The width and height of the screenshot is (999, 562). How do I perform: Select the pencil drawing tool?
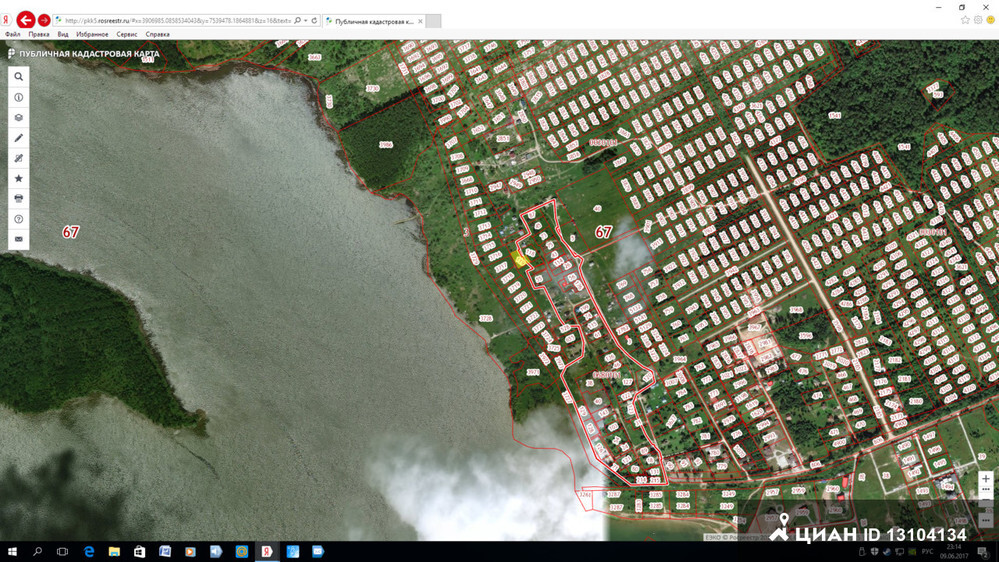click(18, 138)
